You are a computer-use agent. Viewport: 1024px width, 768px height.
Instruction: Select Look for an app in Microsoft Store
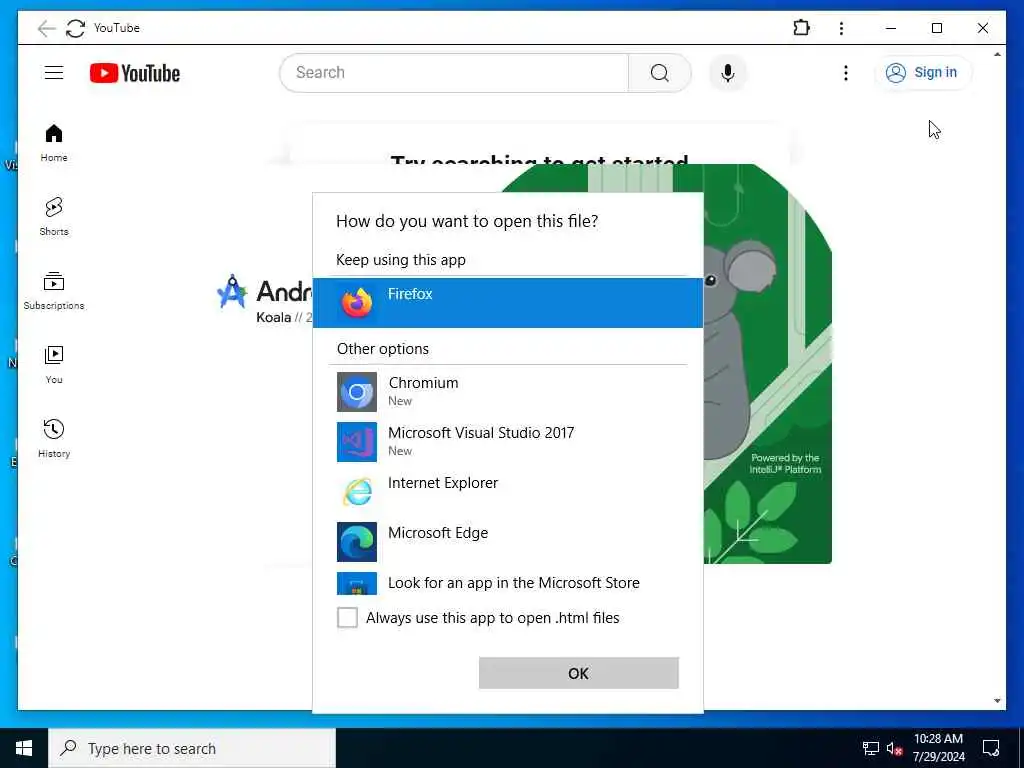pyautogui.click(x=508, y=583)
